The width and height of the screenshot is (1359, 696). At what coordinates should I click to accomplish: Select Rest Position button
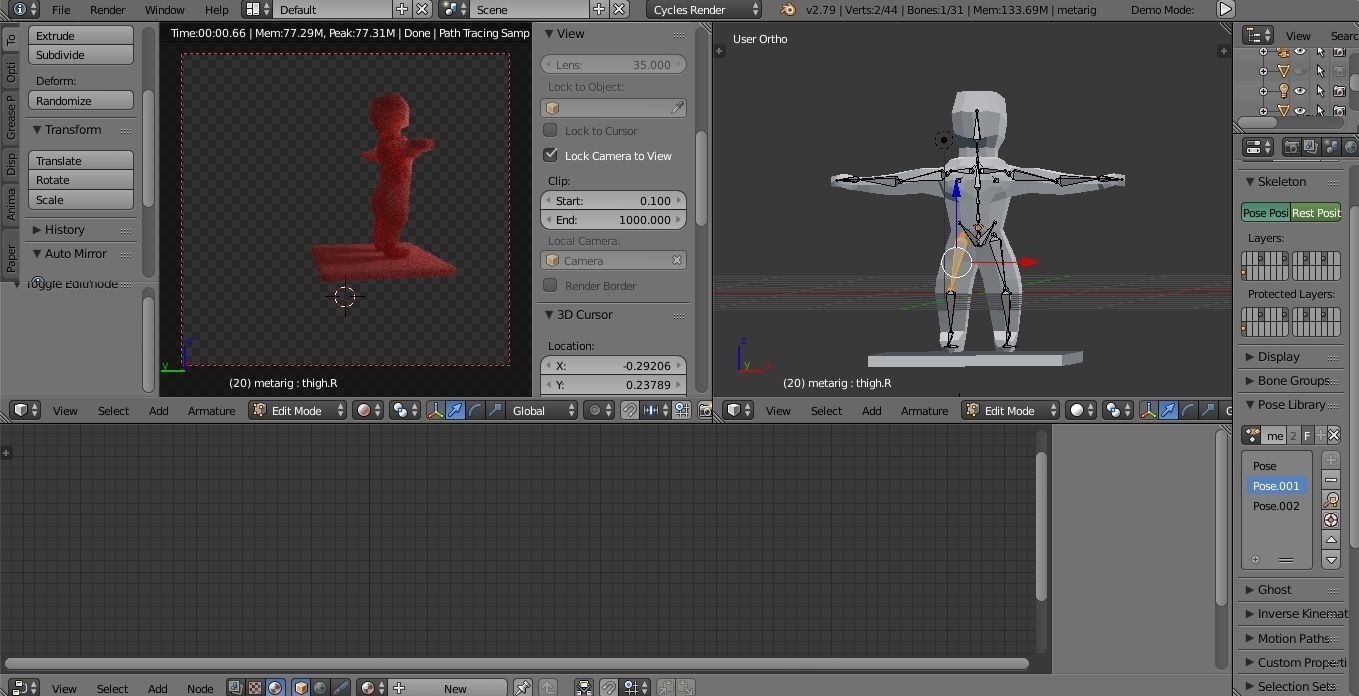(1316, 213)
